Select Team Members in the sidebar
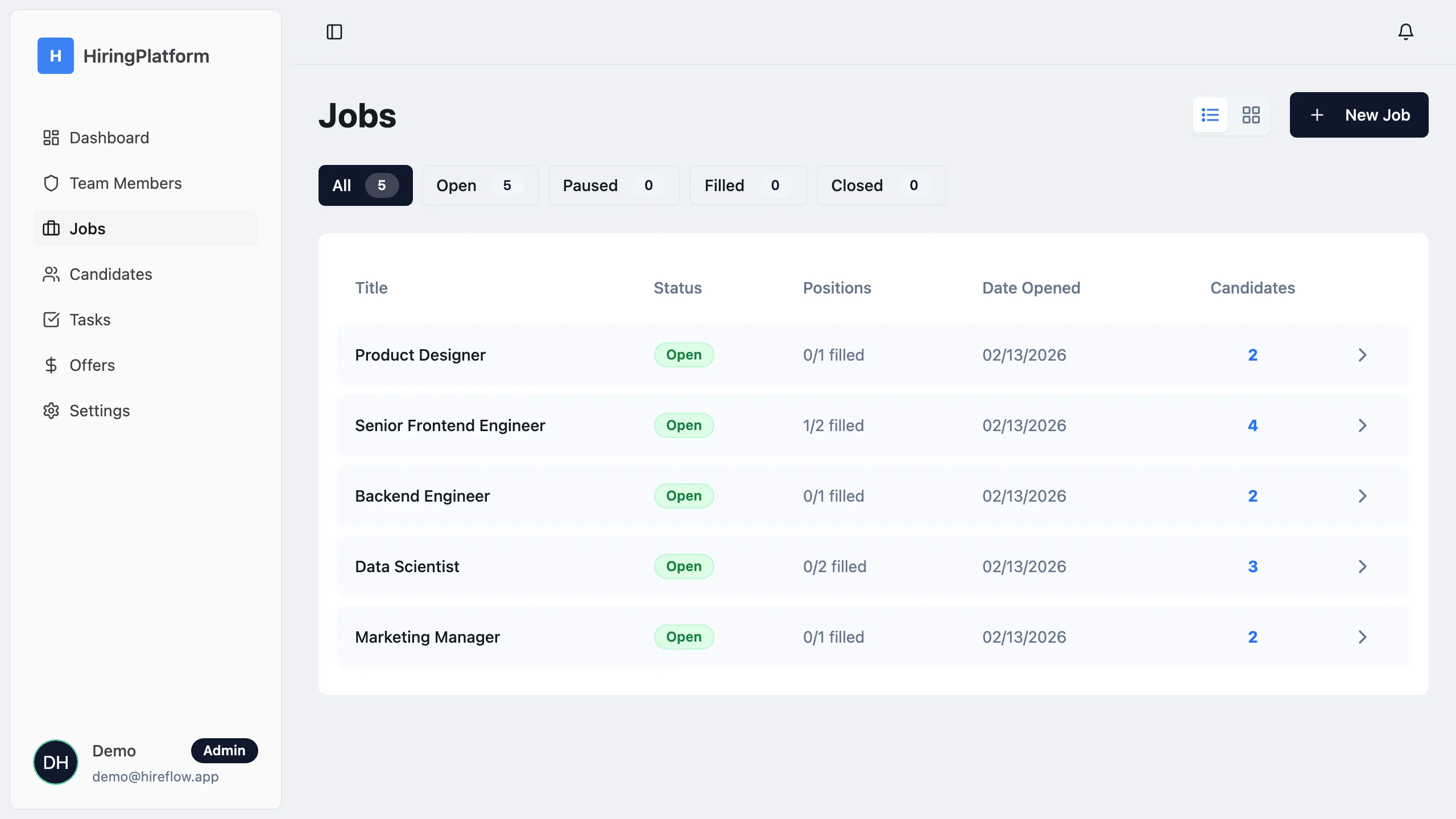 coord(126,183)
